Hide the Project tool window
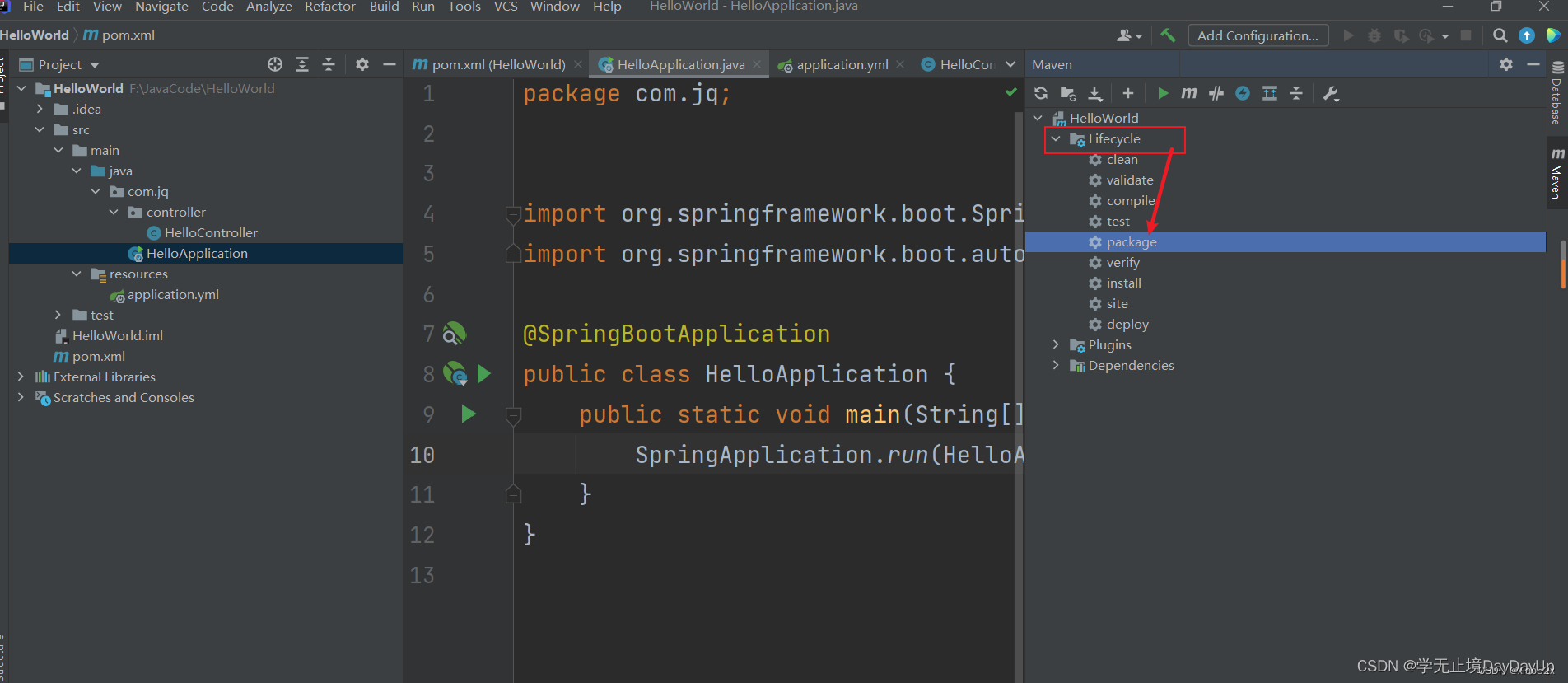 click(390, 64)
